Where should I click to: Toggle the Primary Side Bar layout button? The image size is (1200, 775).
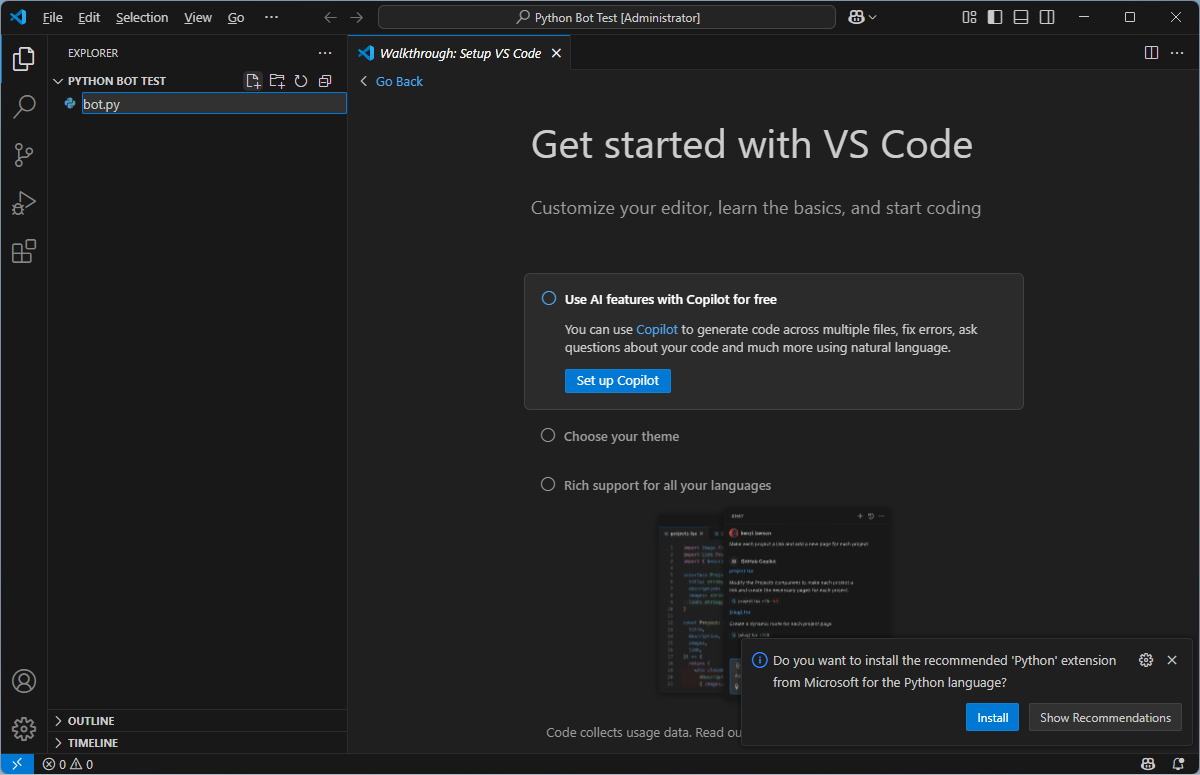tap(995, 17)
